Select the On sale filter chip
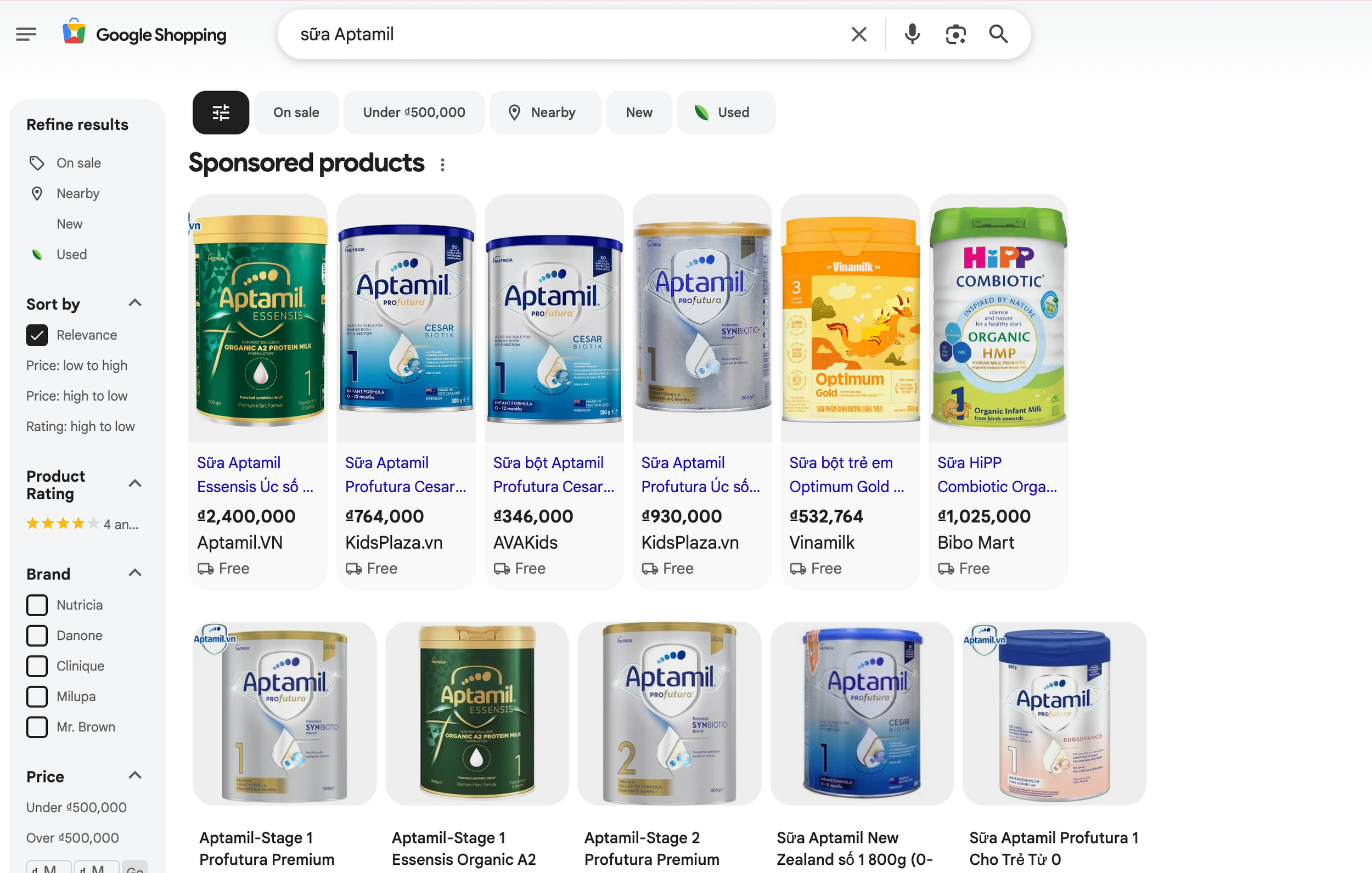This screenshot has height=873, width=1372. click(296, 112)
